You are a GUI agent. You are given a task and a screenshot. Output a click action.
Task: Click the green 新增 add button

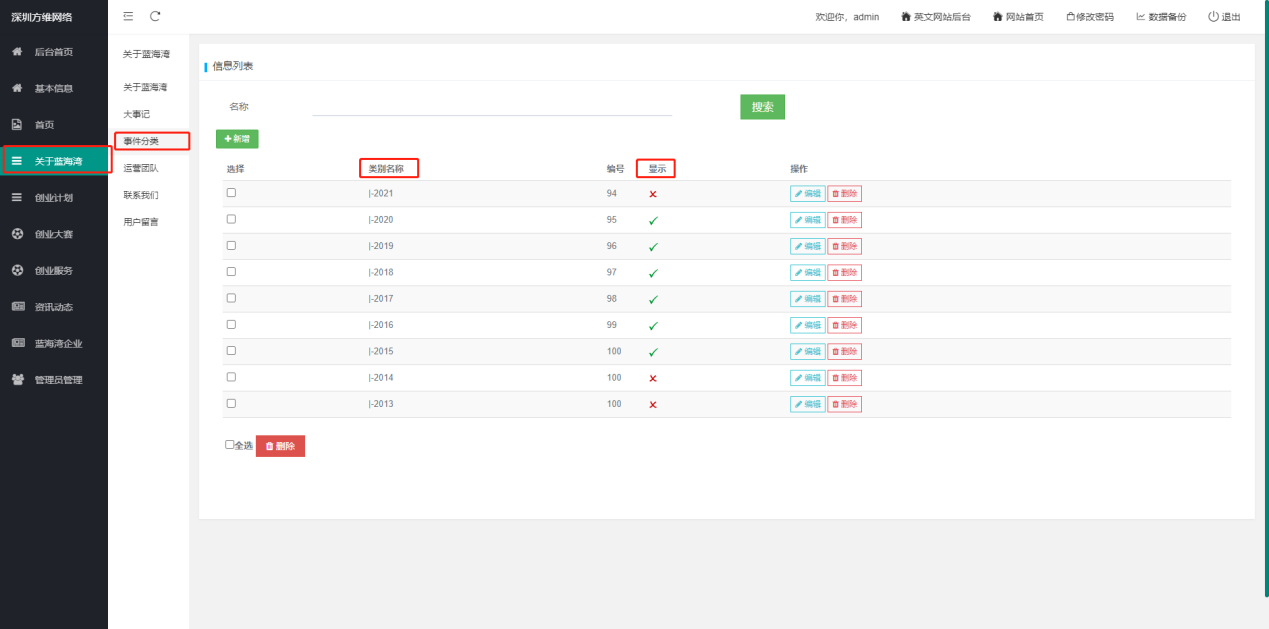237,139
